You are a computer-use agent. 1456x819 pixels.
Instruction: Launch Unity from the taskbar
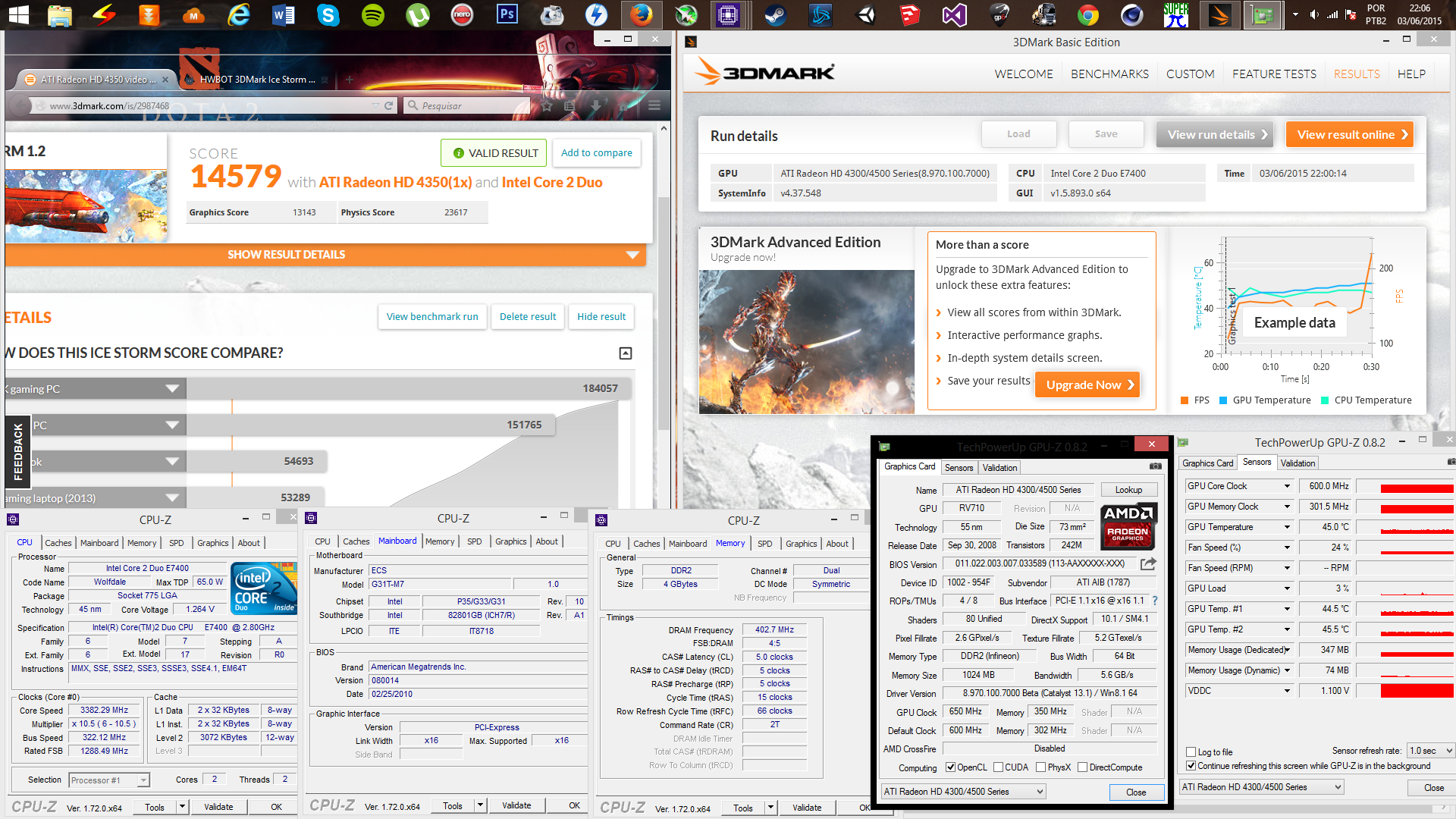click(865, 14)
